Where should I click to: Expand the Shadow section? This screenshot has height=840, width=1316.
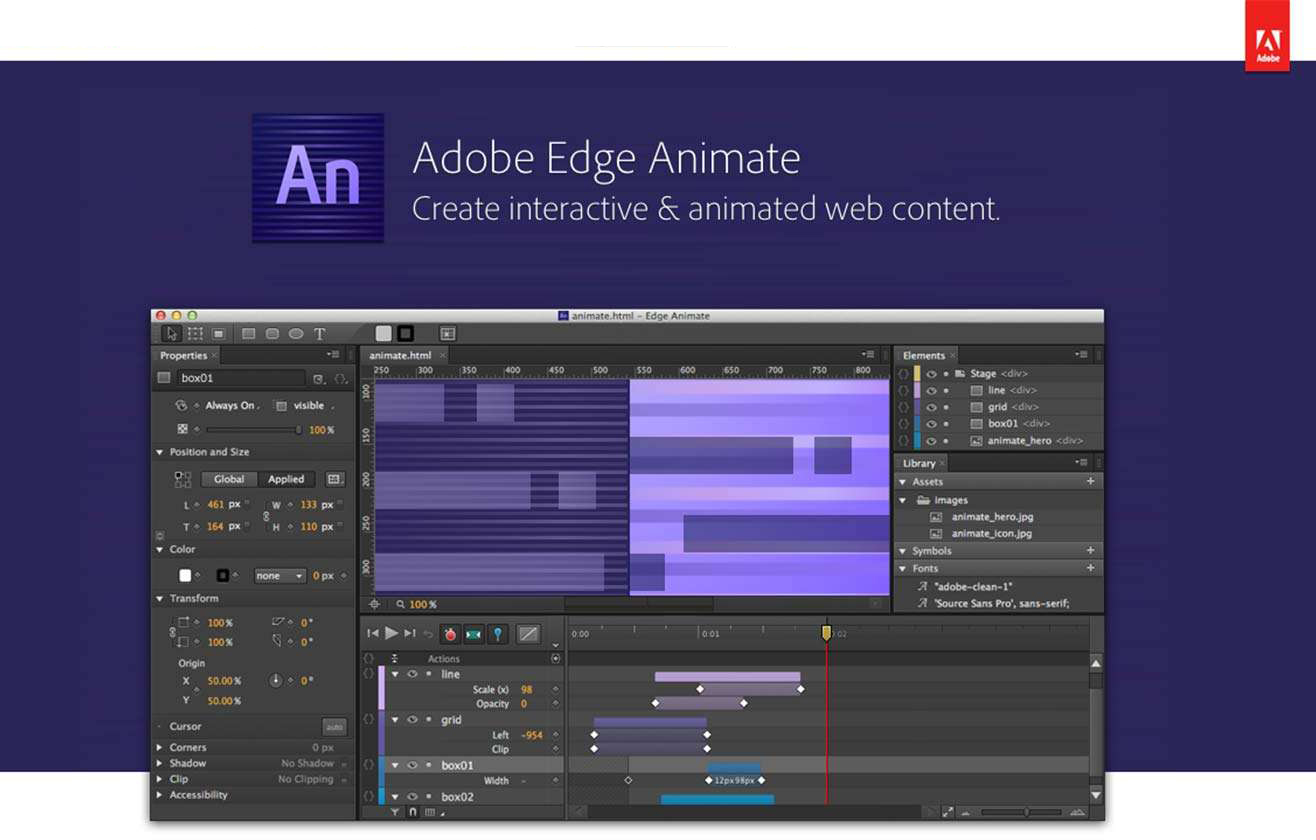(x=159, y=763)
